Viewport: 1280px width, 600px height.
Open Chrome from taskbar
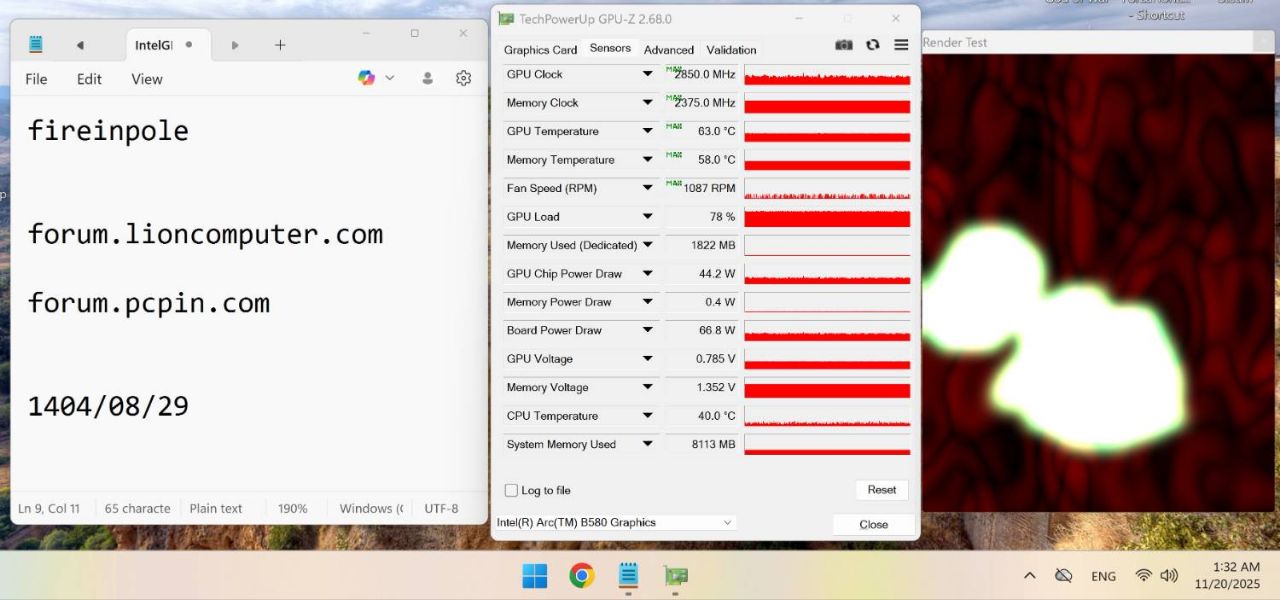(x=582, y=576)
